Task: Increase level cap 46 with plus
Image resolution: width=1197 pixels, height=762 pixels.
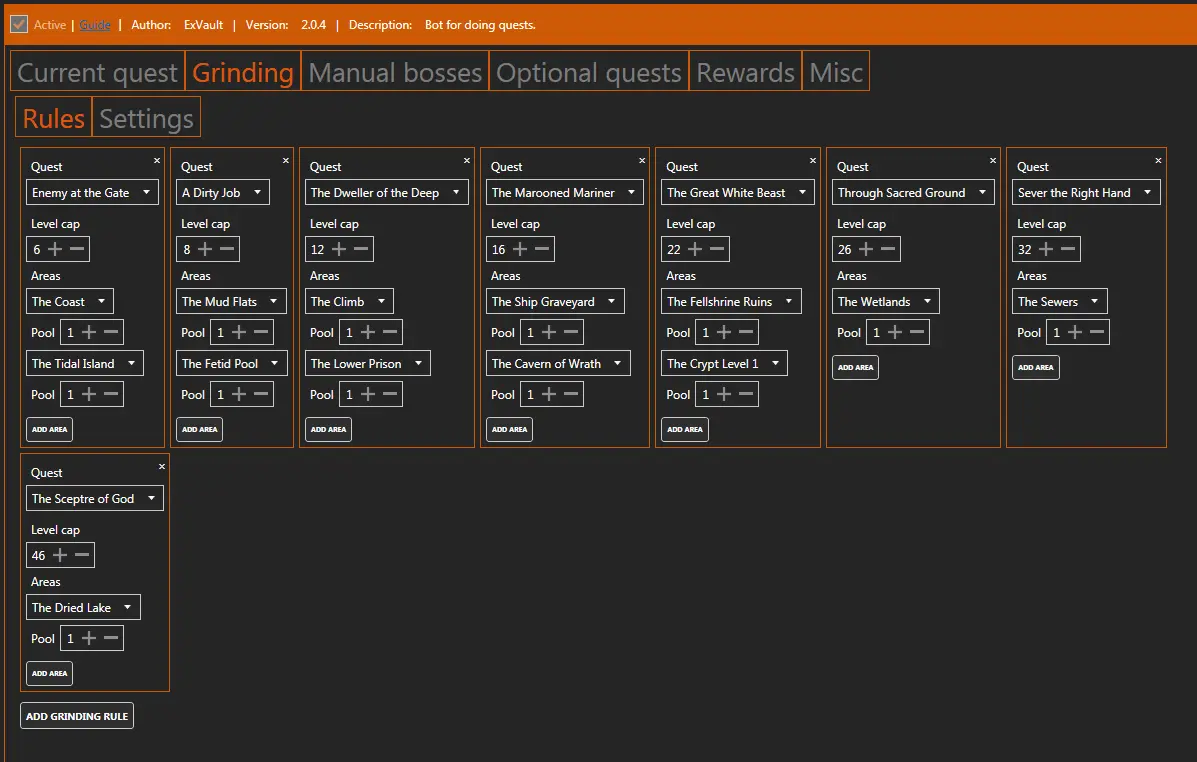Action: pos(60,555)
